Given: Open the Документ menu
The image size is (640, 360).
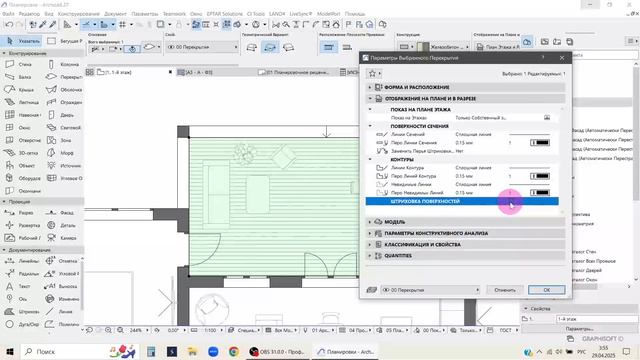Looking at the screenshot, I should click(x=115, y=14).
